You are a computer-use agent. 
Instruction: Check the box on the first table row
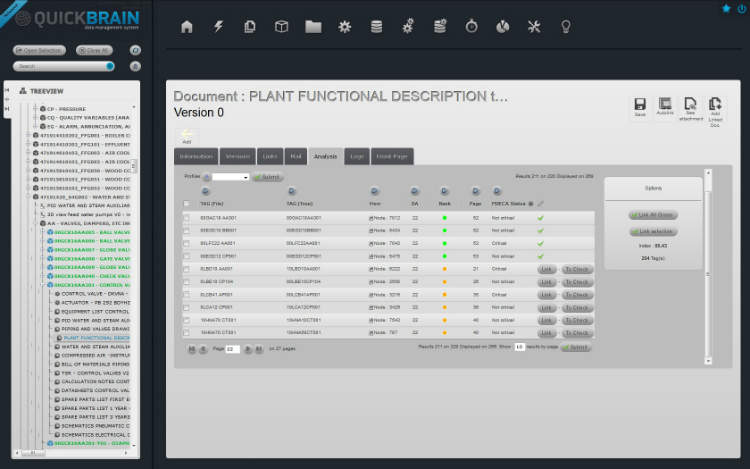[x=186, y=218]
